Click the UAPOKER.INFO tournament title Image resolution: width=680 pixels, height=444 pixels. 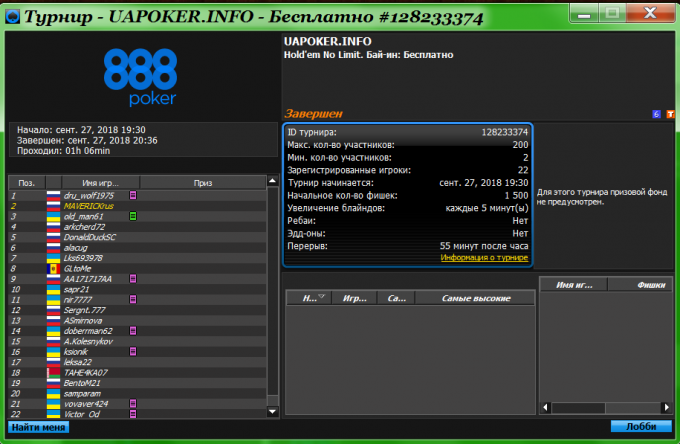327,42
